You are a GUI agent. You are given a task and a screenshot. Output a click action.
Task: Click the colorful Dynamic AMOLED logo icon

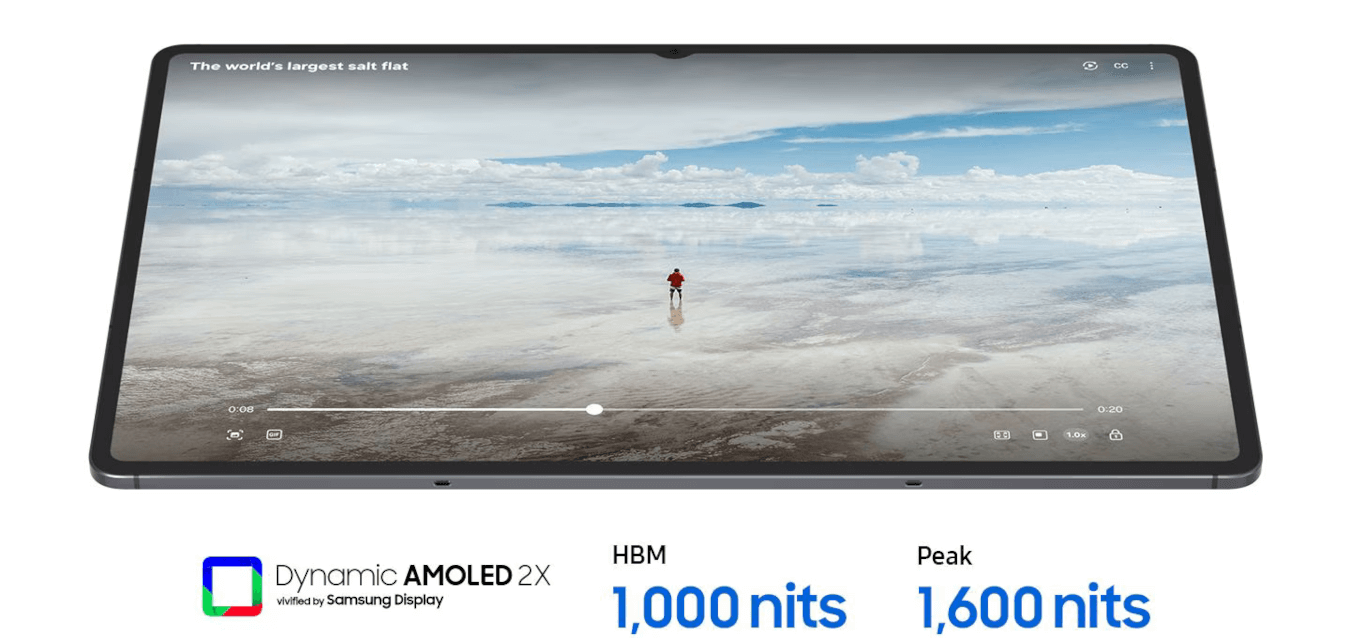tap(232, 586)
